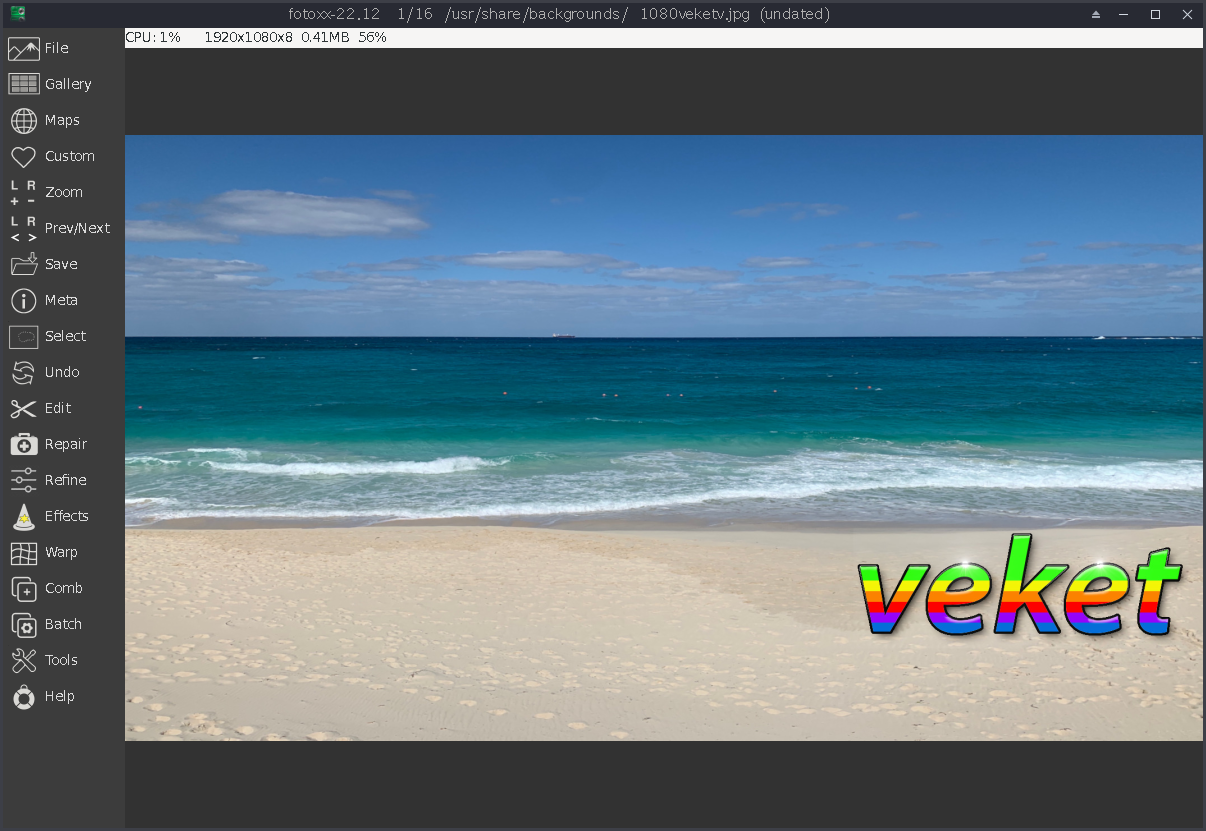
Task: Open the Comb combine menu
Action: point(47,588)
